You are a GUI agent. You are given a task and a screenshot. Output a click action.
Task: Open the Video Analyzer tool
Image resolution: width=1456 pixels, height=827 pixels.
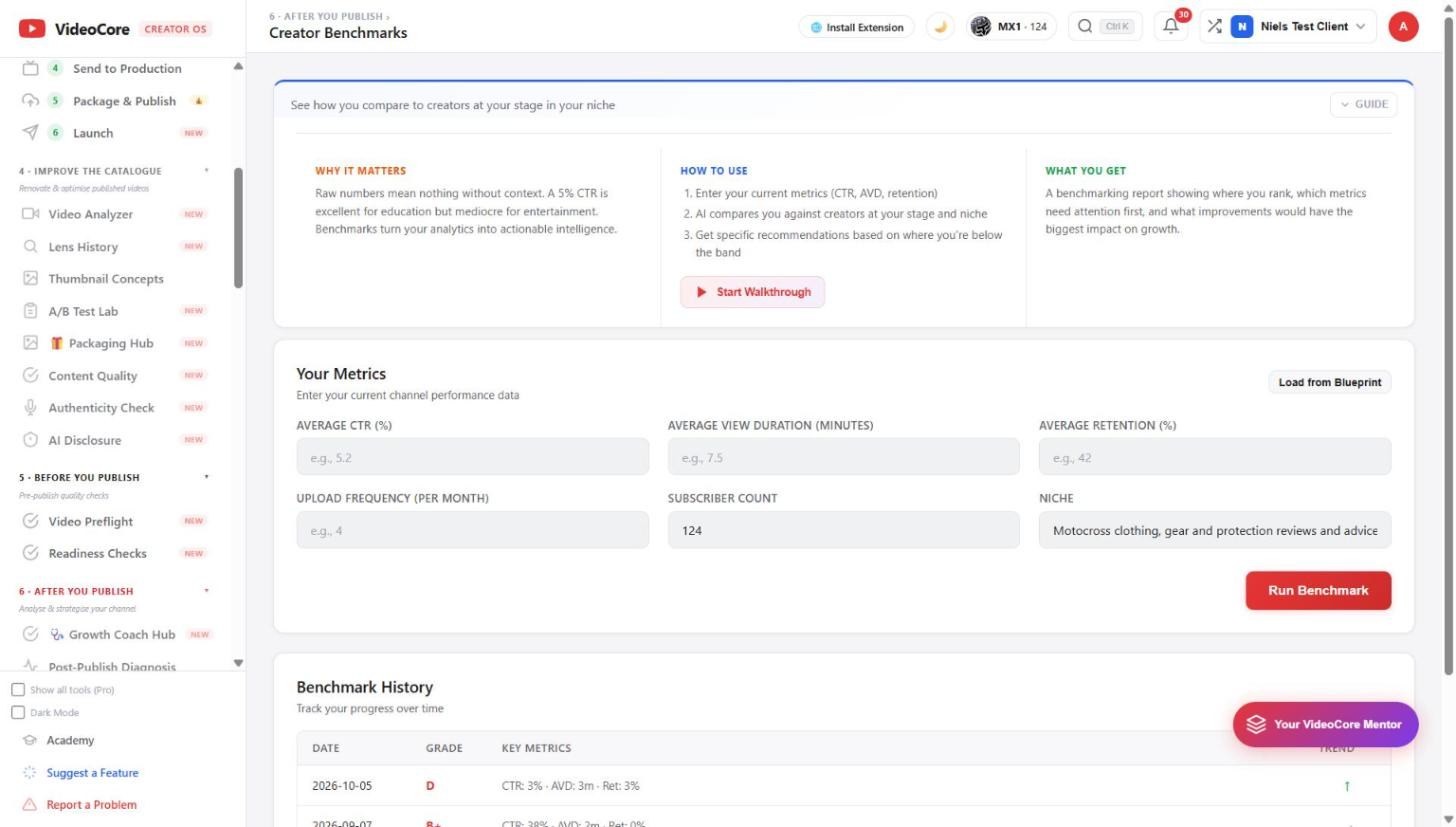coord(113,214)
